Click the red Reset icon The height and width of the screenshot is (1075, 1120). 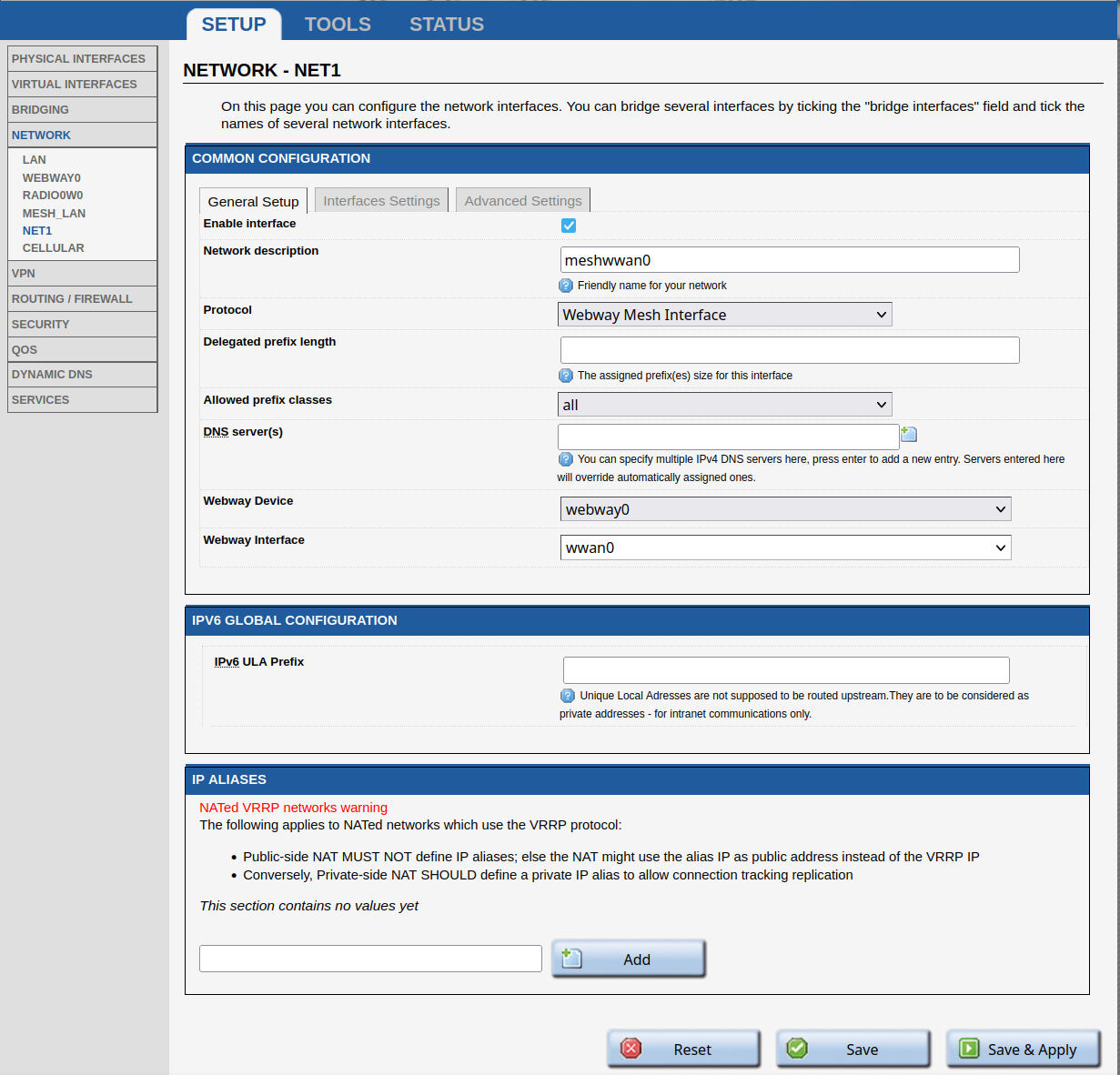(631, 1049)
